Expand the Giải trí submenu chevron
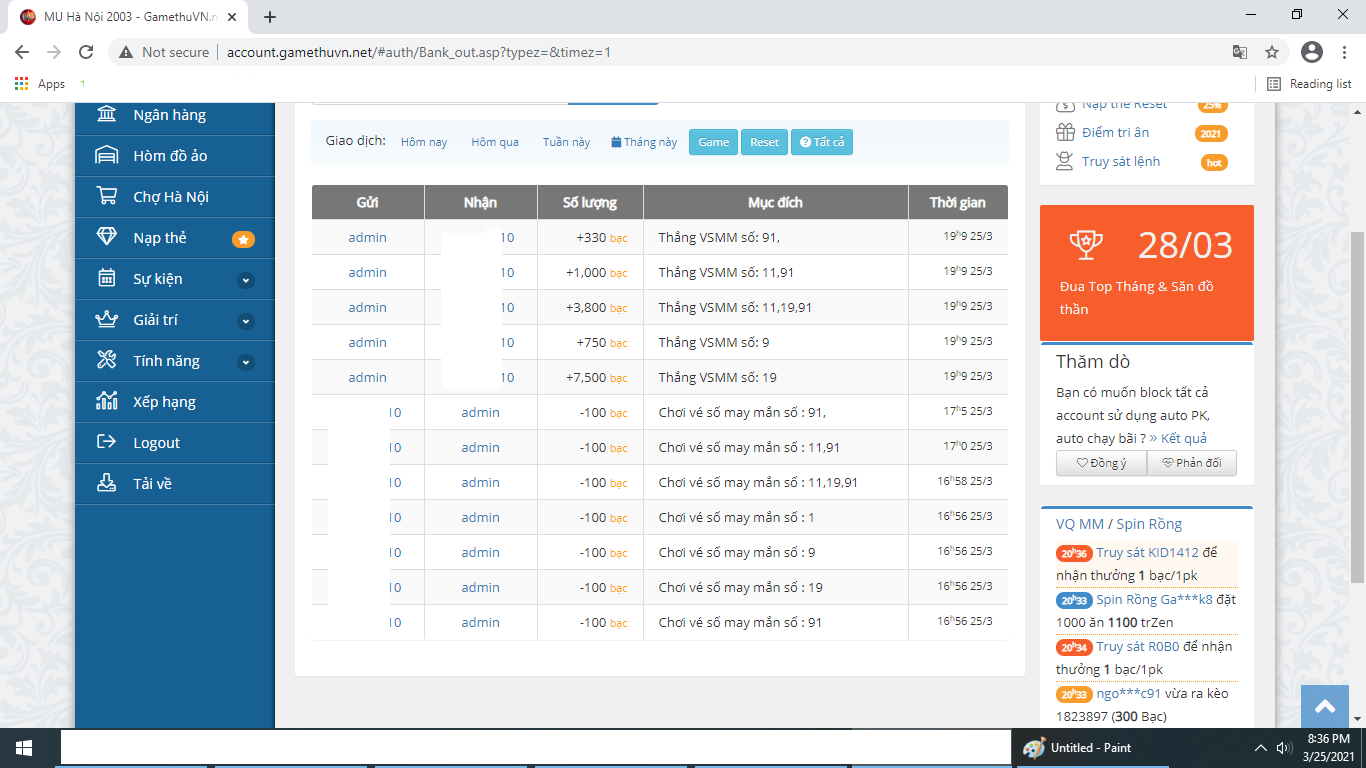Image resolution: width=1366 pixels, height=768 pixels. 246,321
